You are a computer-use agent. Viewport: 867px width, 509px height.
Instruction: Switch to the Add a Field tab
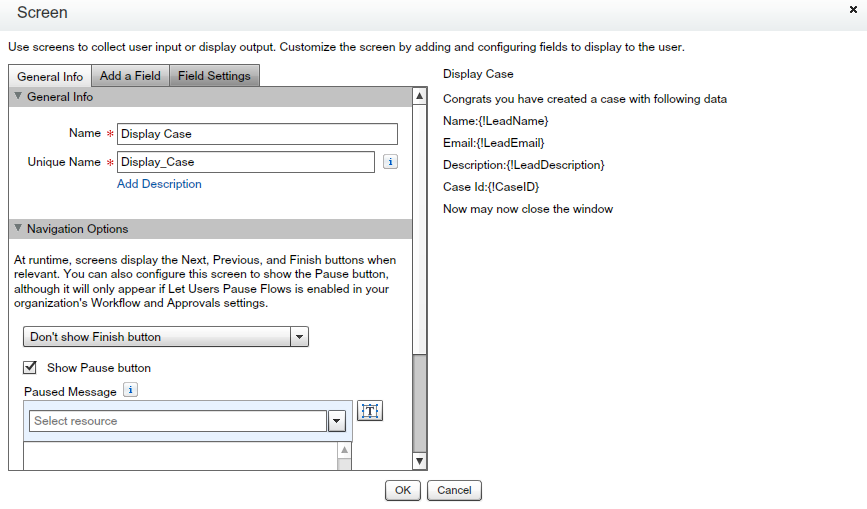(130, 76)
